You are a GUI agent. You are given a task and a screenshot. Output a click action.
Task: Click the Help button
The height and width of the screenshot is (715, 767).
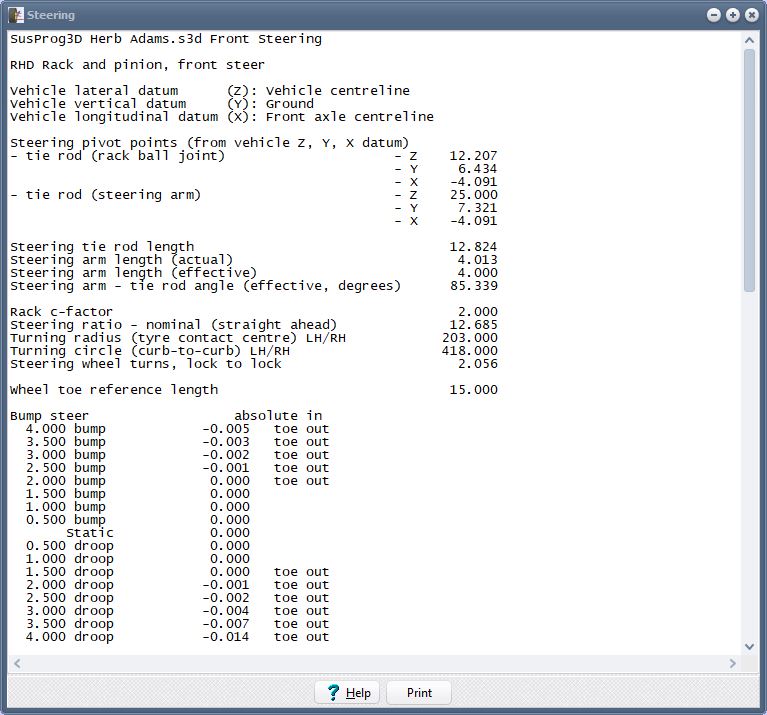click(347, 692)
